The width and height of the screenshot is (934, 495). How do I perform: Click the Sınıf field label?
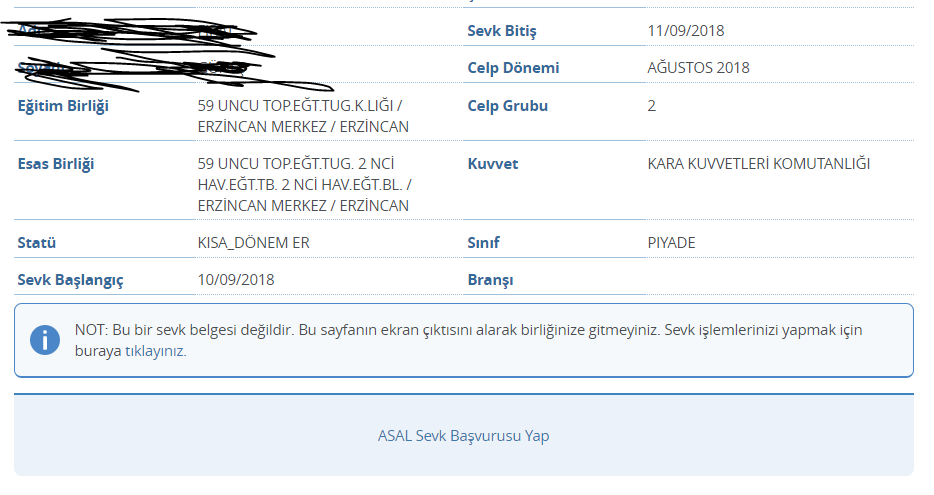pyautogui.click(x=483, y=242)
